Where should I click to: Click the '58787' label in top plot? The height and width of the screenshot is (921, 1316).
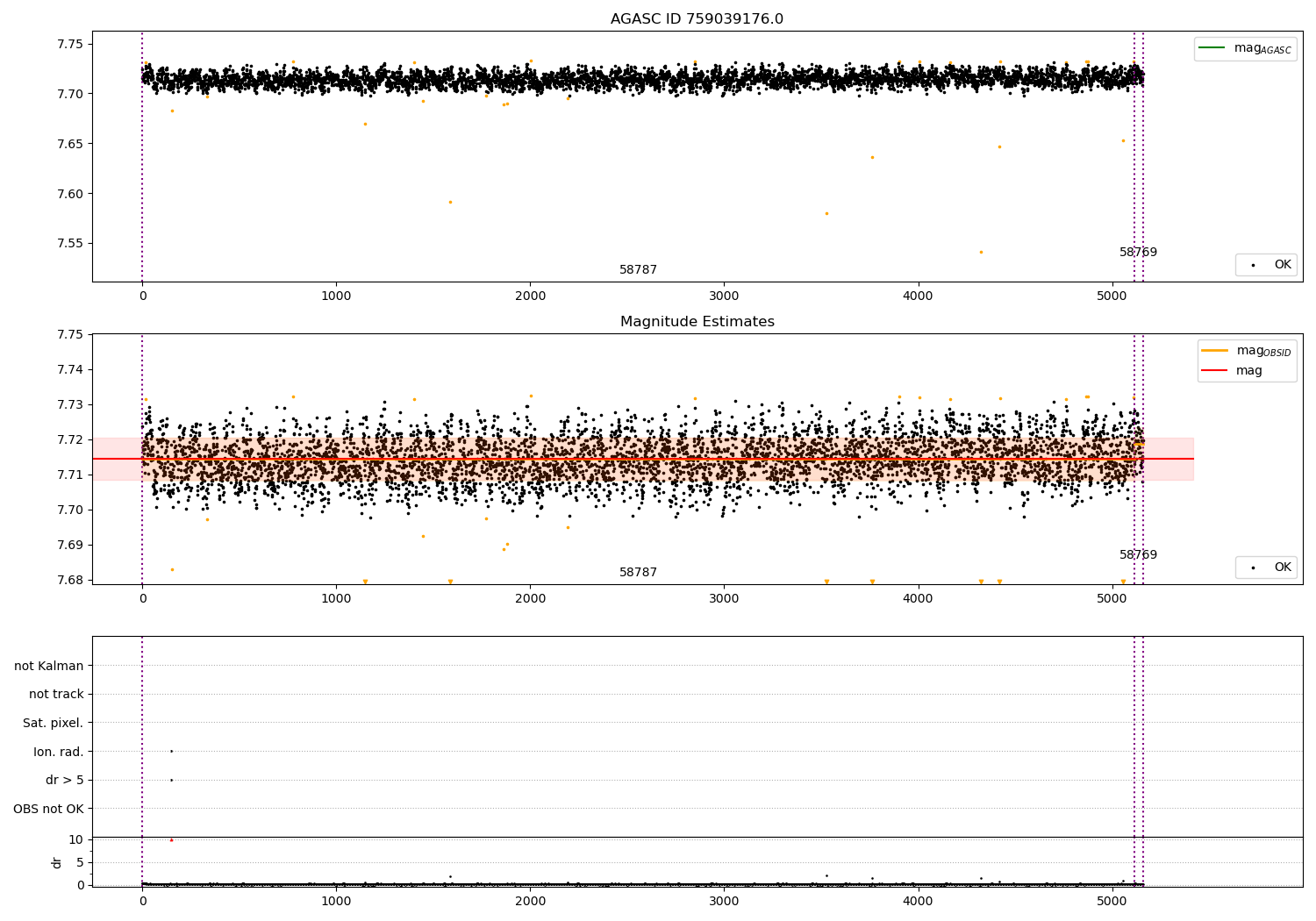pos(638,270)
